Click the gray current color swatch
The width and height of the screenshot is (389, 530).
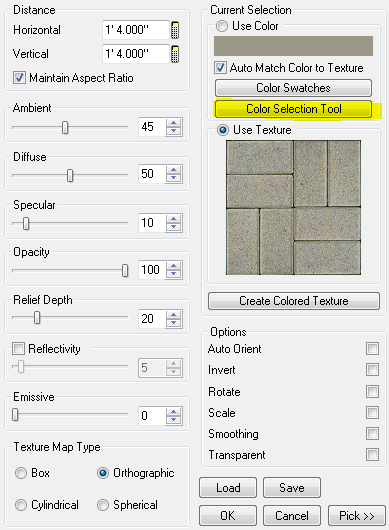coord(293,46)
